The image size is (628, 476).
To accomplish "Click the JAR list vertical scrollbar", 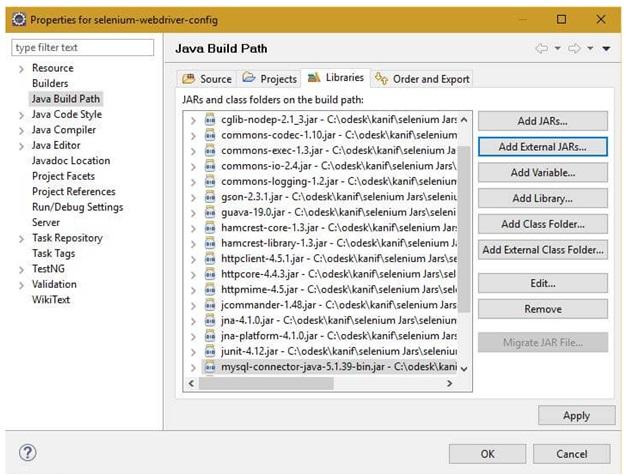I will [x=463, y=240].
